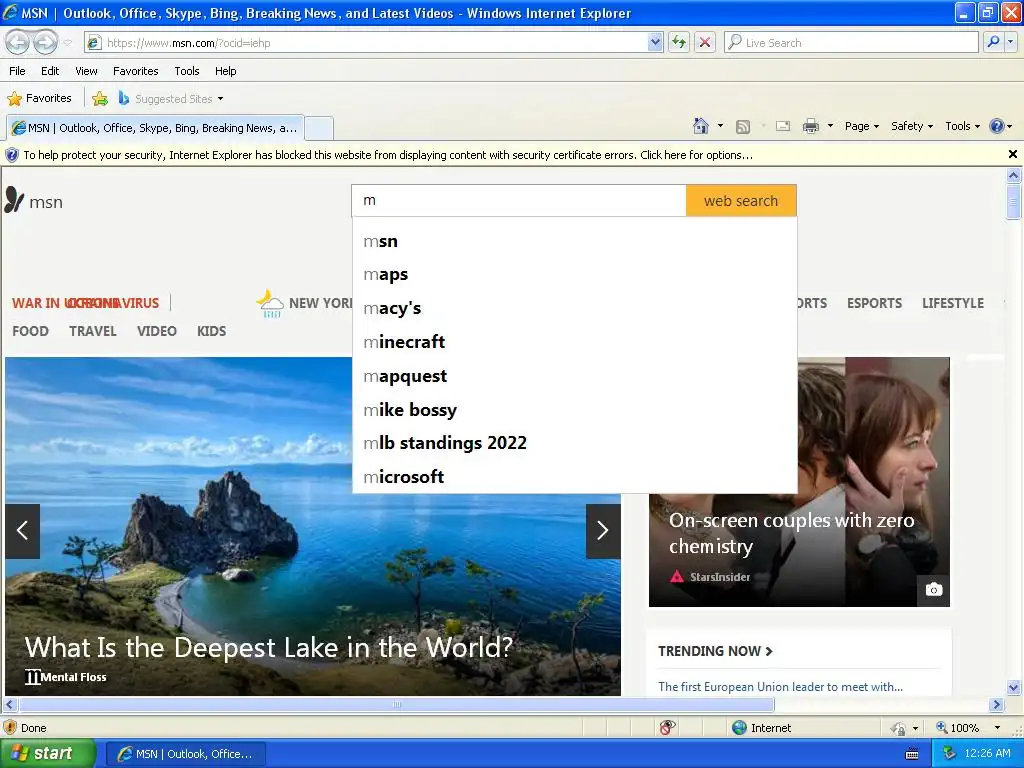Screen dimensions: 1024x768
Task: Expand the Home button dropdown arrow
Action: coord(720,126)
